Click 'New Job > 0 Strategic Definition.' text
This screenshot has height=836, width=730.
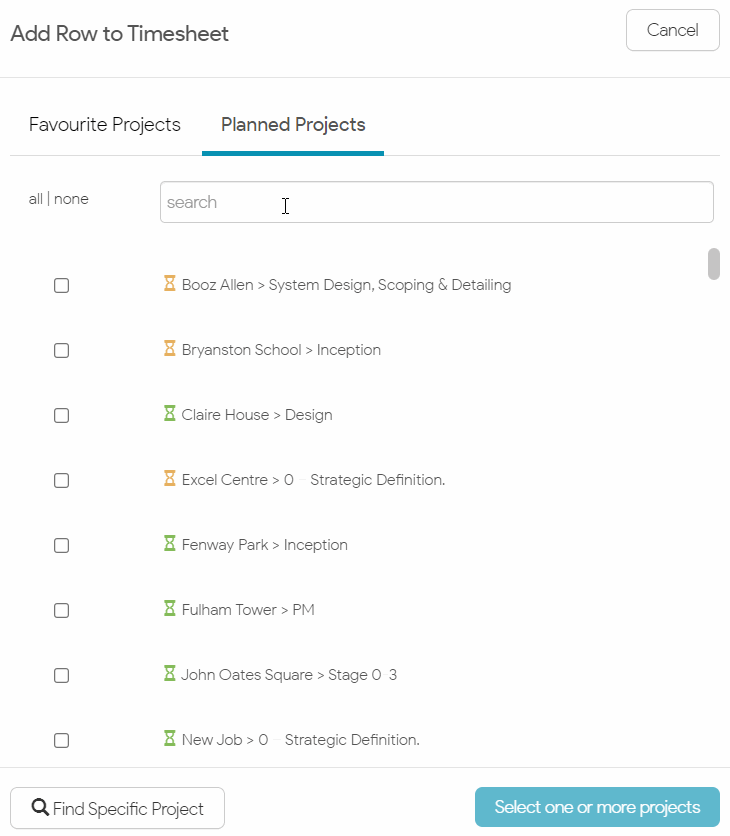click(x=301, y=739)
